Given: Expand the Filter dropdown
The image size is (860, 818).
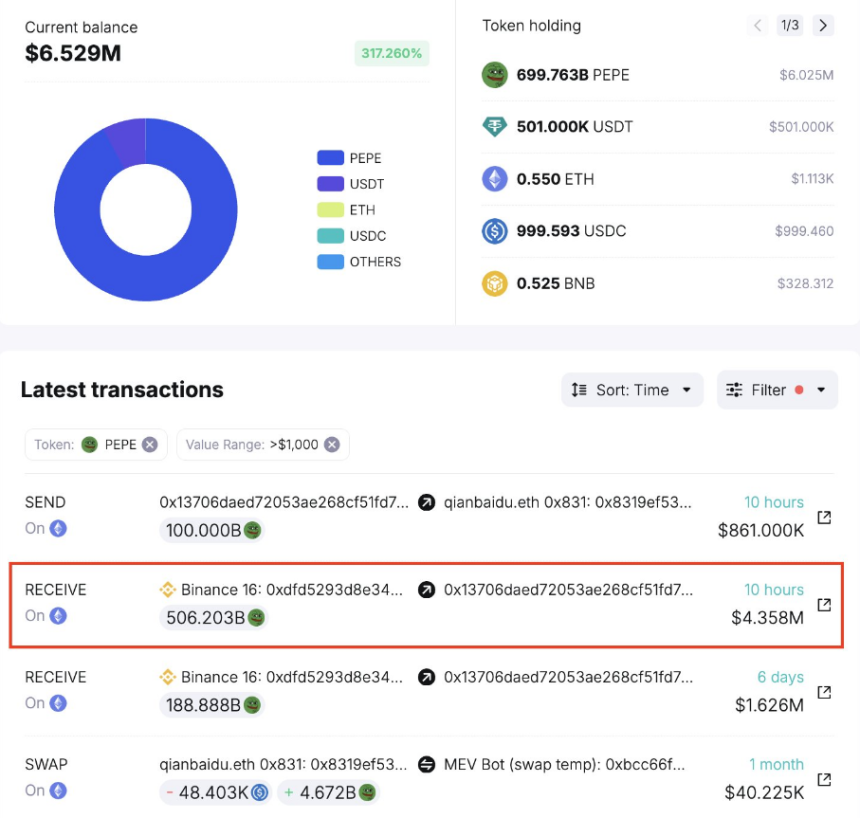Looking at the screenshot, I should tap(777, 390).
